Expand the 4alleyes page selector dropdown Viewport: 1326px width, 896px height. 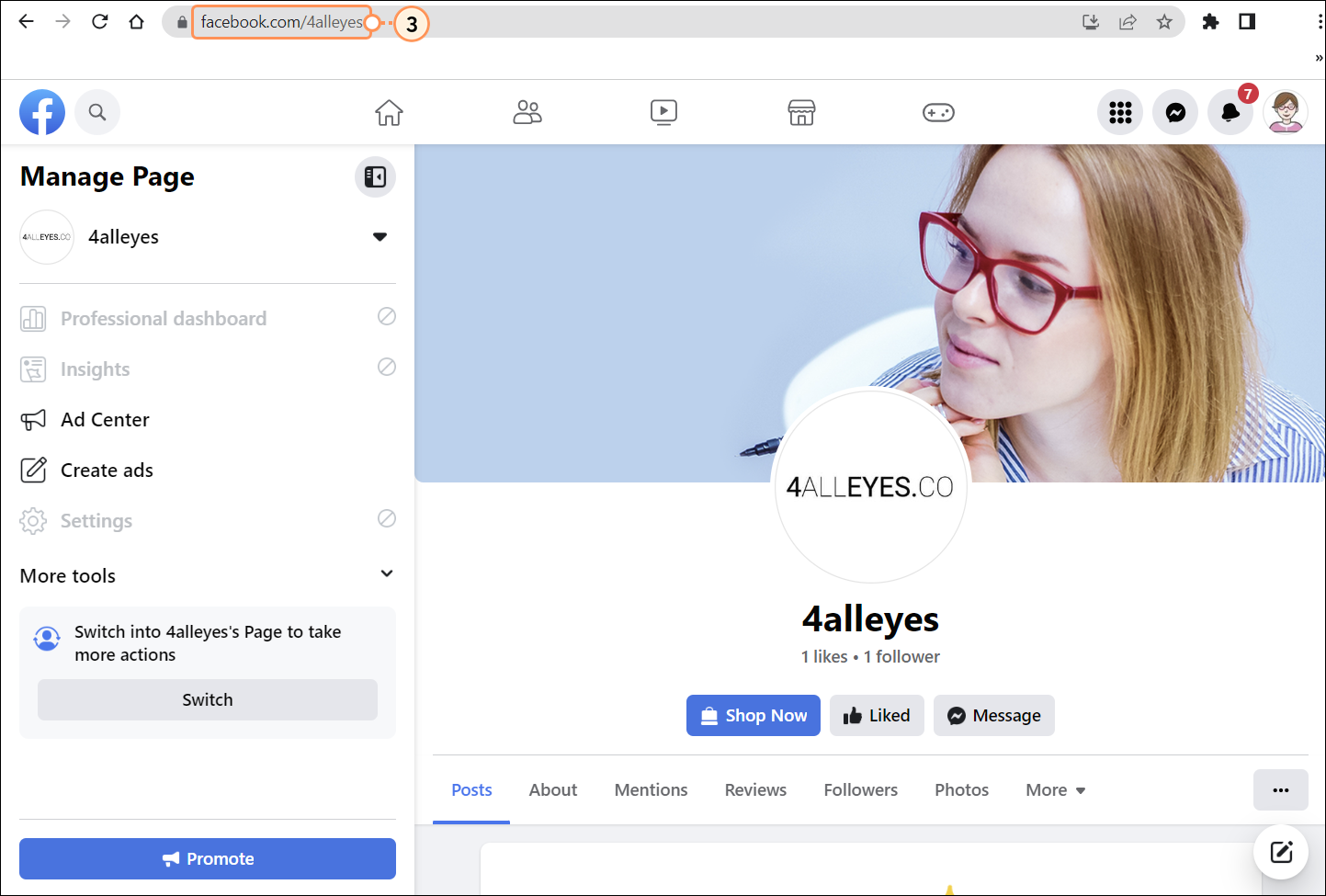380,237
